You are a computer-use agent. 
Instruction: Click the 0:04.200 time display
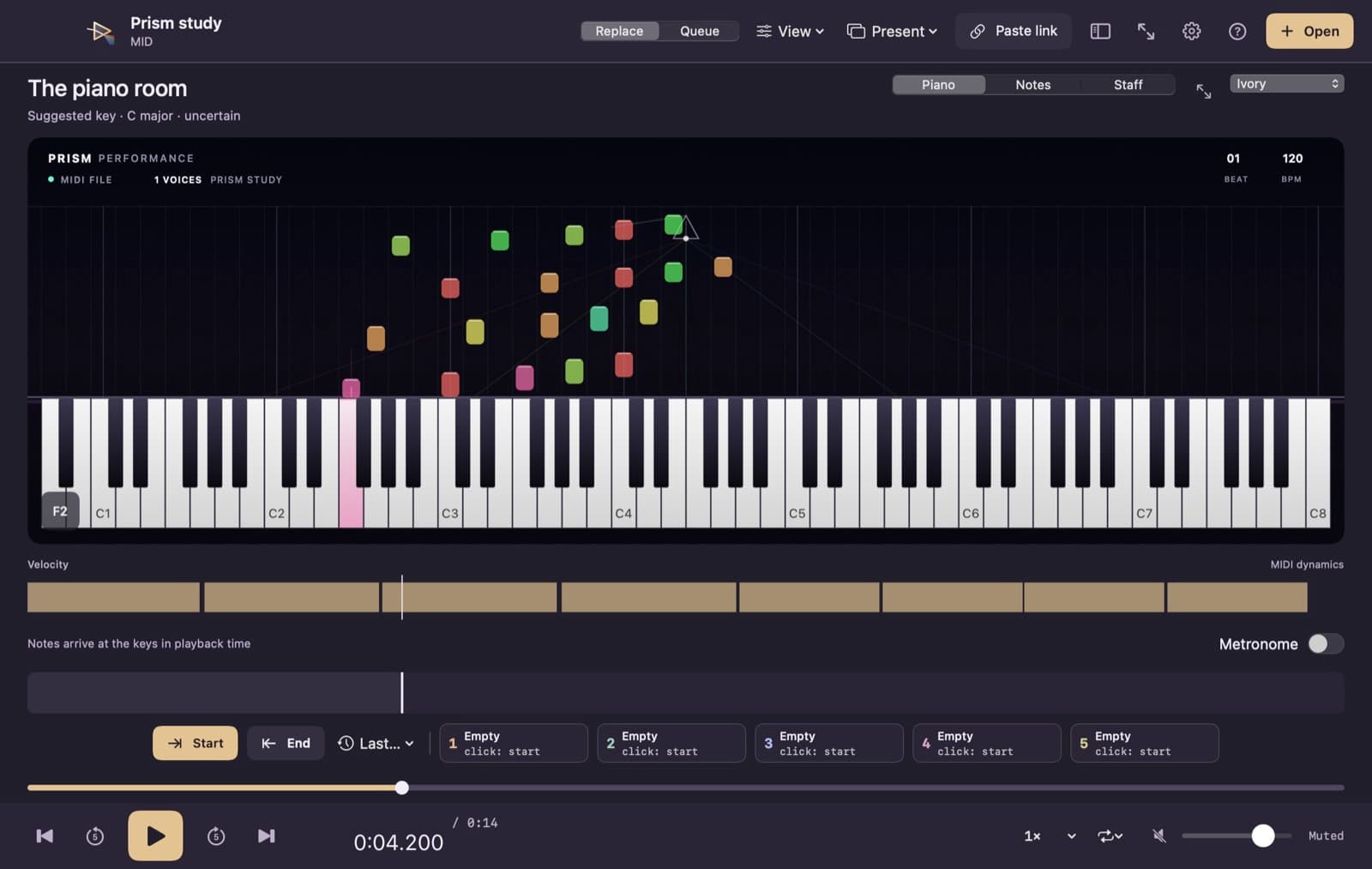pos(398,842)
